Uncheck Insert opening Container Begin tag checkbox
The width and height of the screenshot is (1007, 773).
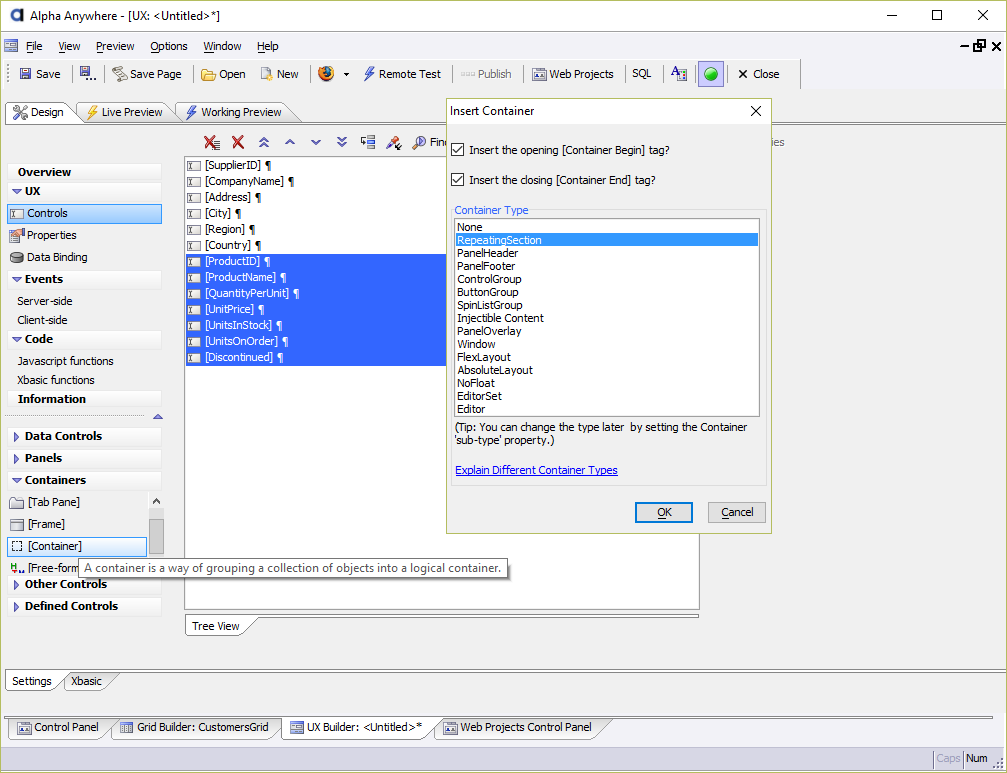pyautogui.click(x=457, y=150)
